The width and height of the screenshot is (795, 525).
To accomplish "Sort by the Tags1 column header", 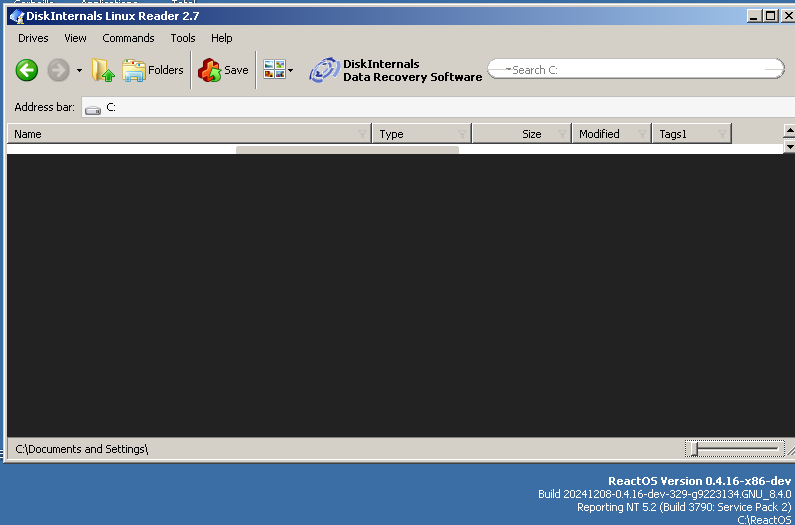I will point(692,134).
